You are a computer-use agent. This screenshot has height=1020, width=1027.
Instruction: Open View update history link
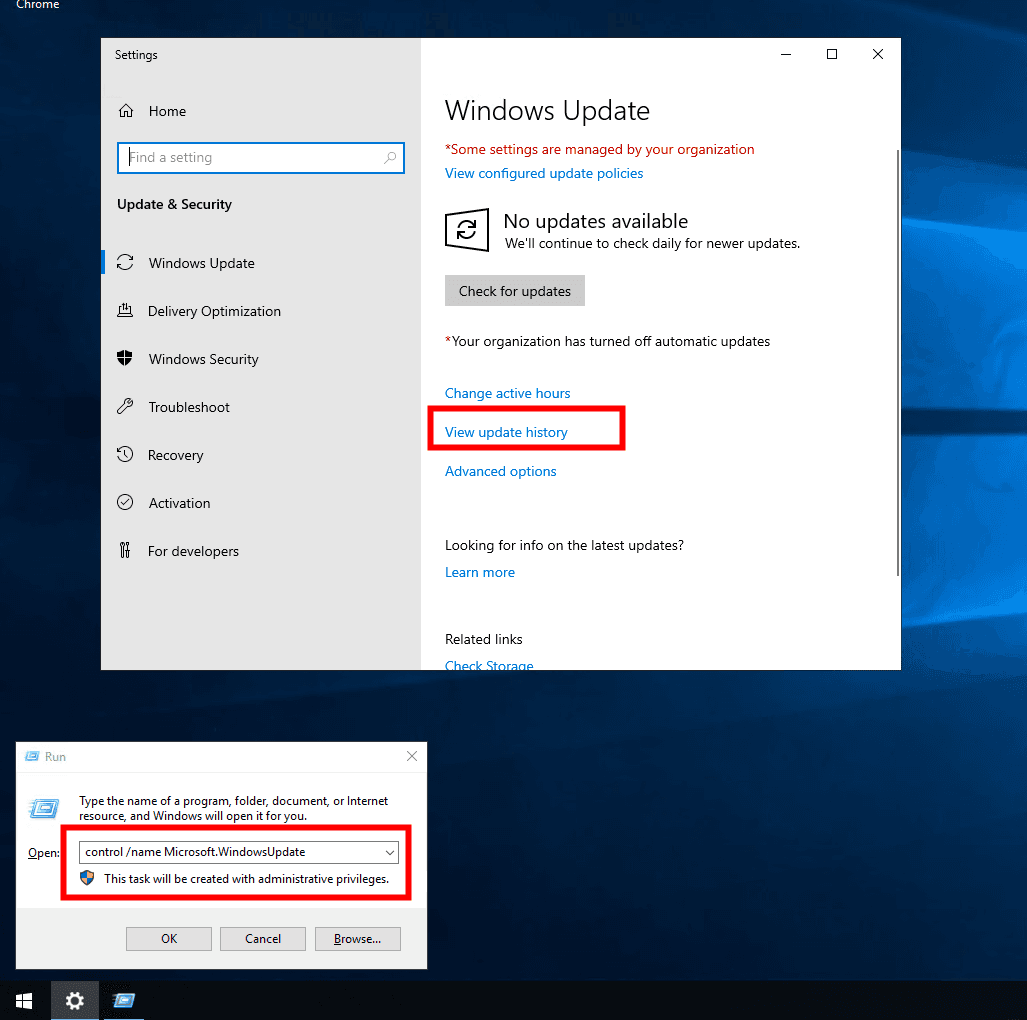(506, 432)
